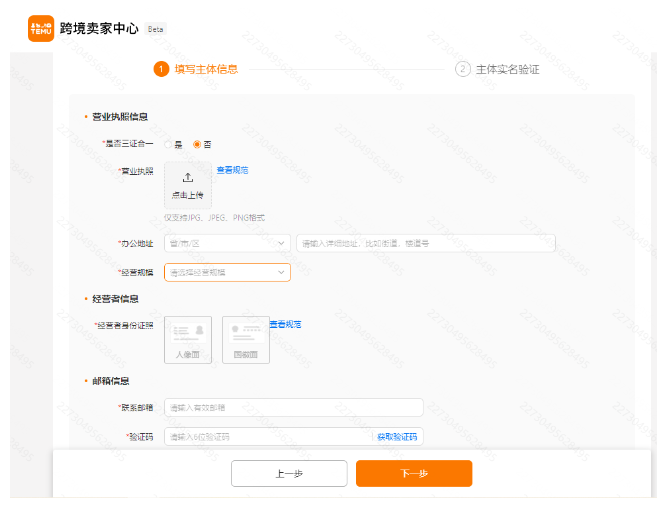Screen dimensions: 664x512
Task: Select 是 for three-in-one certificate
Action: [x=169, y=144]
